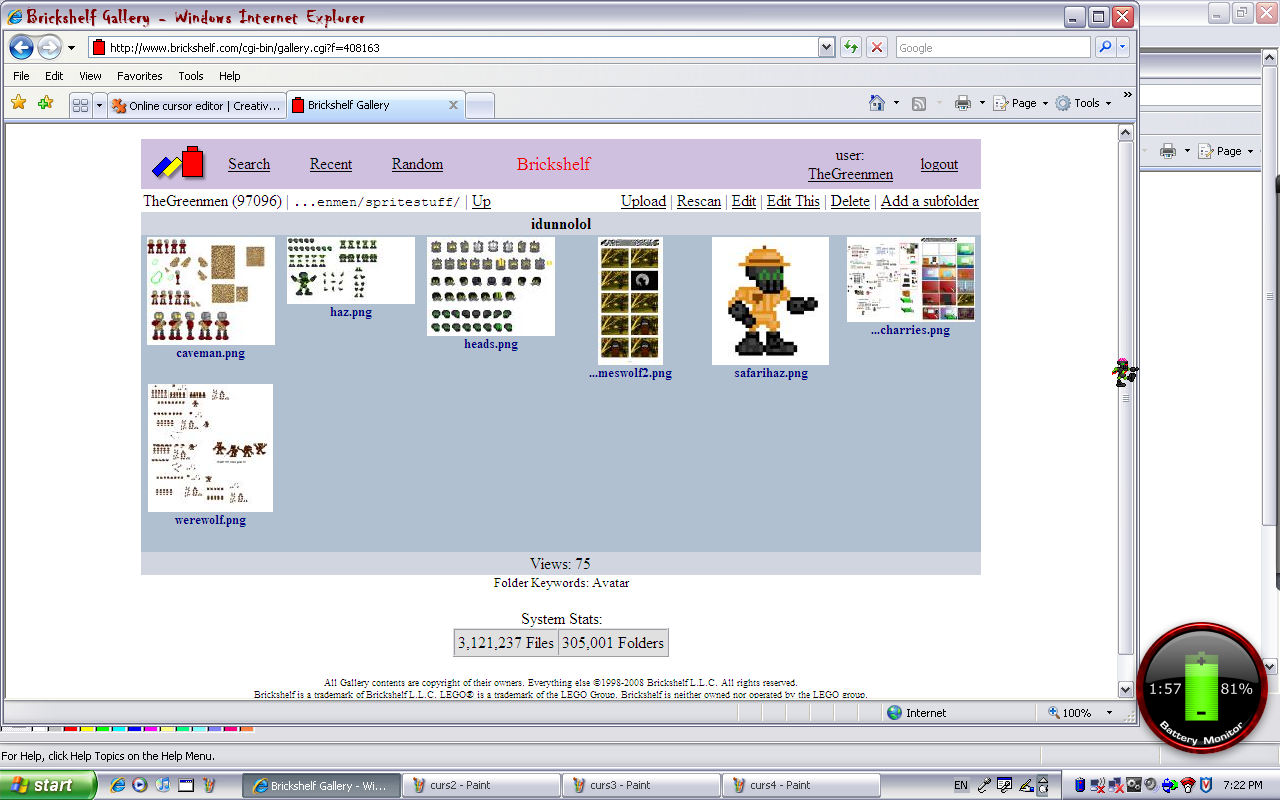1280x800 pixels.
Task: Open the caveman.png thumbnail
Action: pyautogui.click(x=210, y=291)
